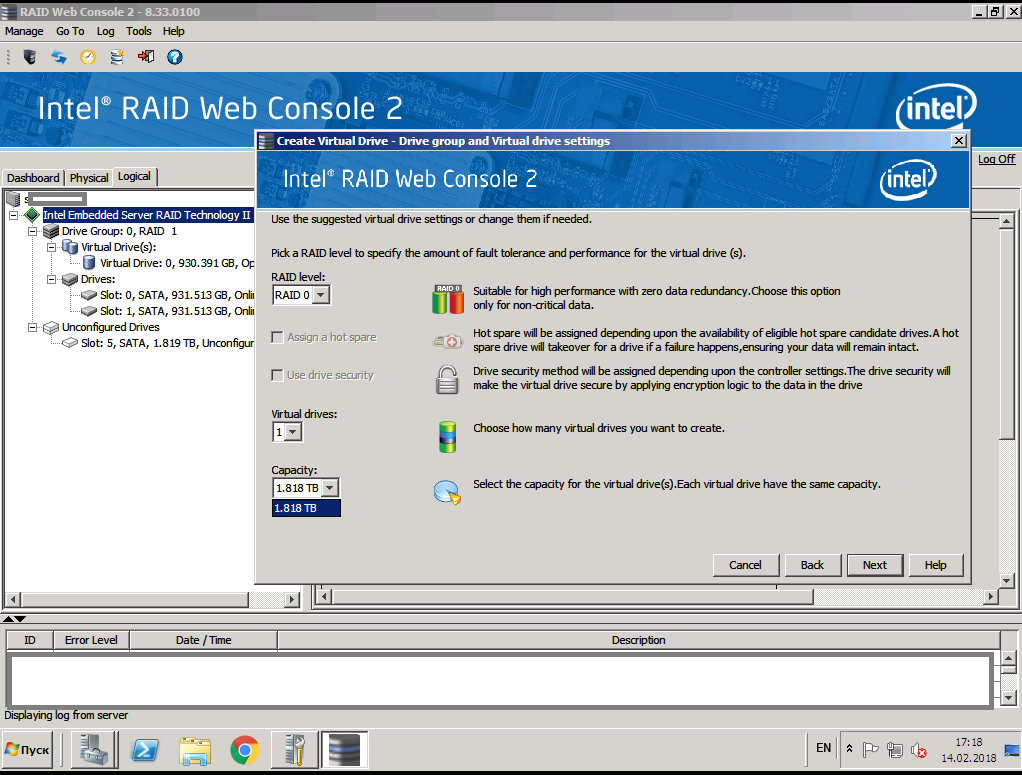Click the down arrow on the log splitter

tap(20, 619)
